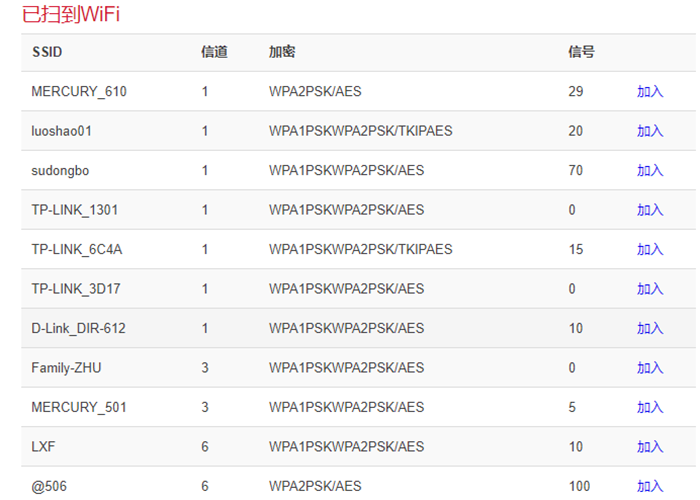Image resolution: width=700 pixels, height=500 pixels.
Task: Click the signal value 100 in the @506 row
Action: point(579,486)
